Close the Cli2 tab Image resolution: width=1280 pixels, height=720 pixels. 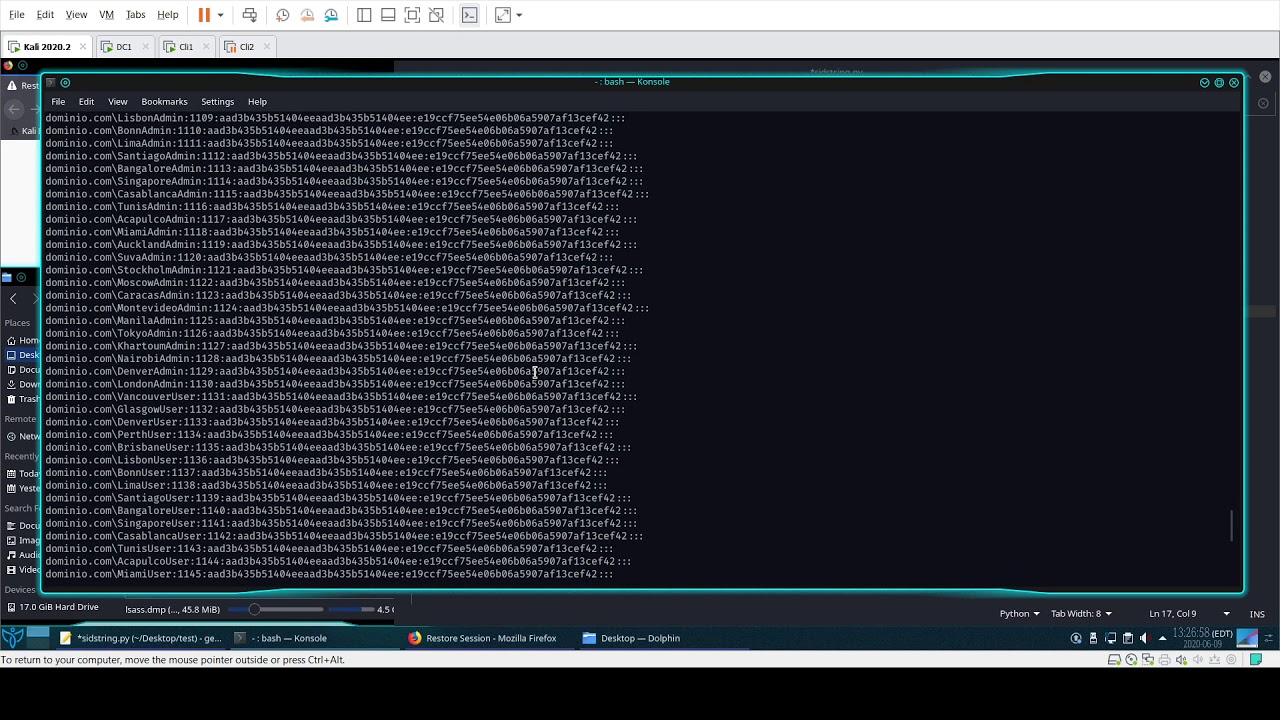(269, 46)
